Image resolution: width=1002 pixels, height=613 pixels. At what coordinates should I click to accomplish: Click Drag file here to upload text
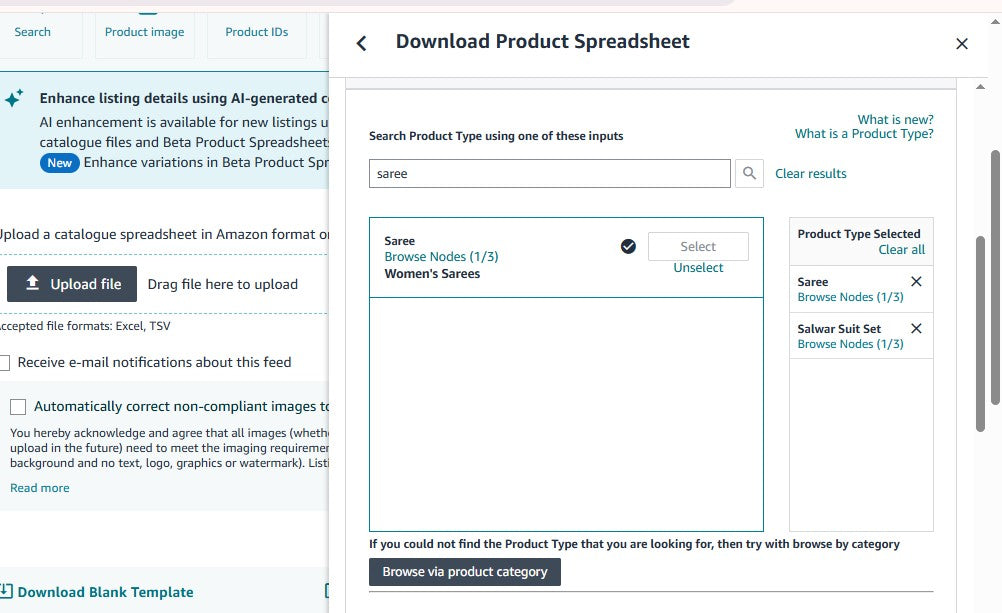point(222,284)
